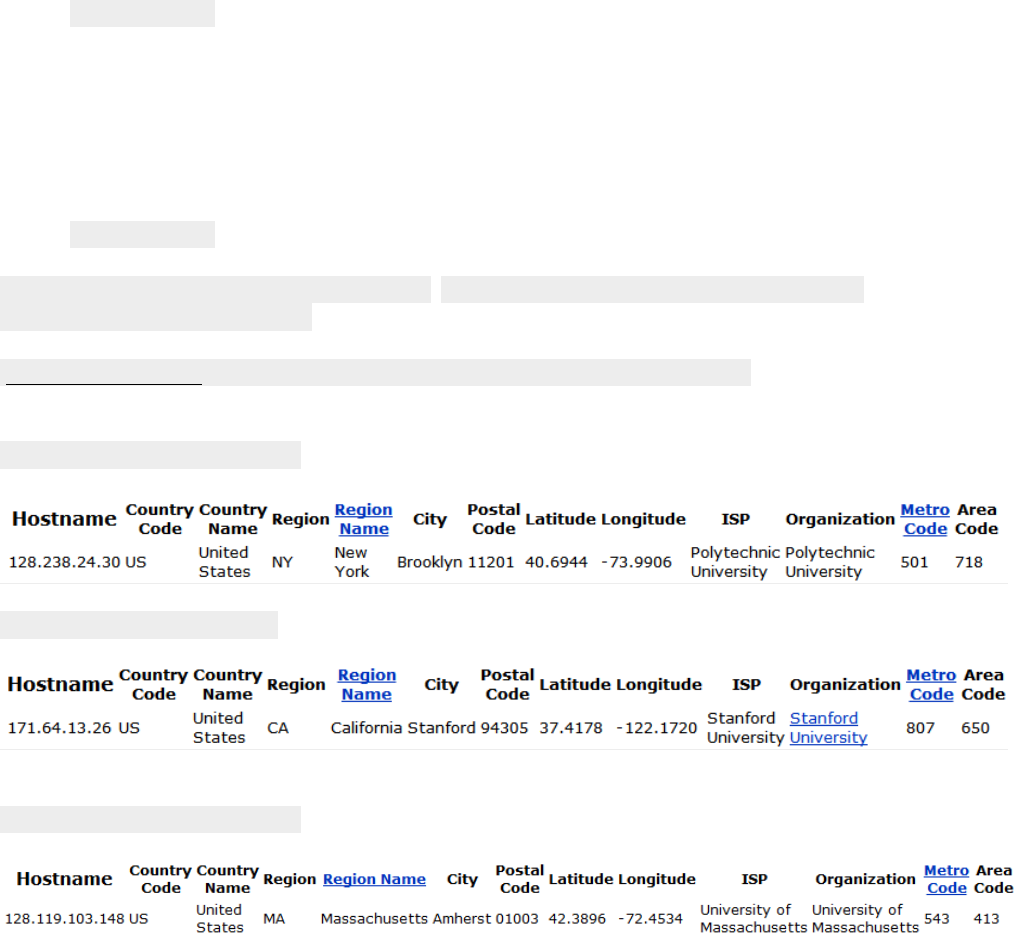Click latitude value 40.6944
Screen dimensions: 1017x939
[556, 562]
